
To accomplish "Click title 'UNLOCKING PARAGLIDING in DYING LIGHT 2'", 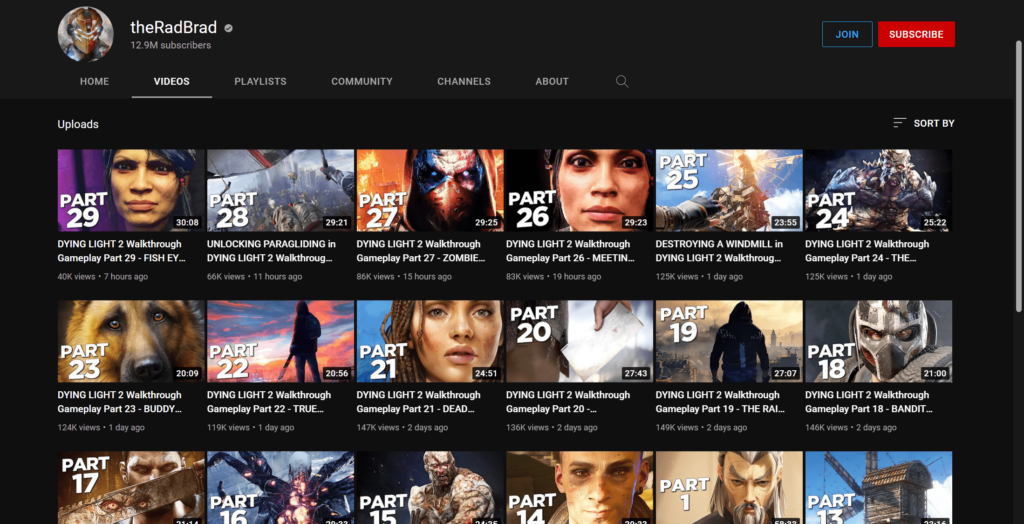I will click(x=271, y=251).
